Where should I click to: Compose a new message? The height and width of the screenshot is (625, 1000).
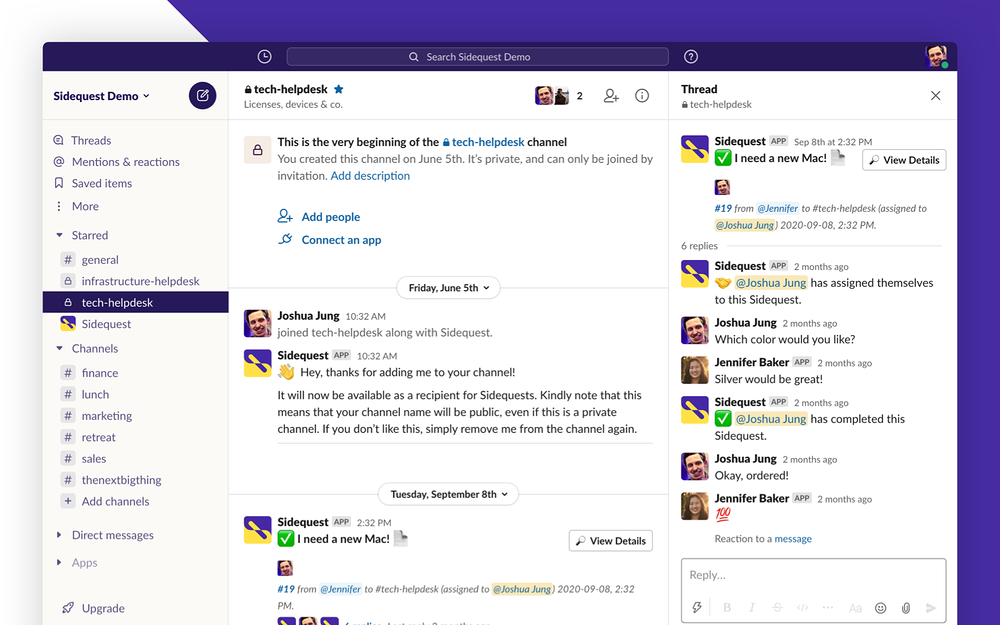click(202, 96)
